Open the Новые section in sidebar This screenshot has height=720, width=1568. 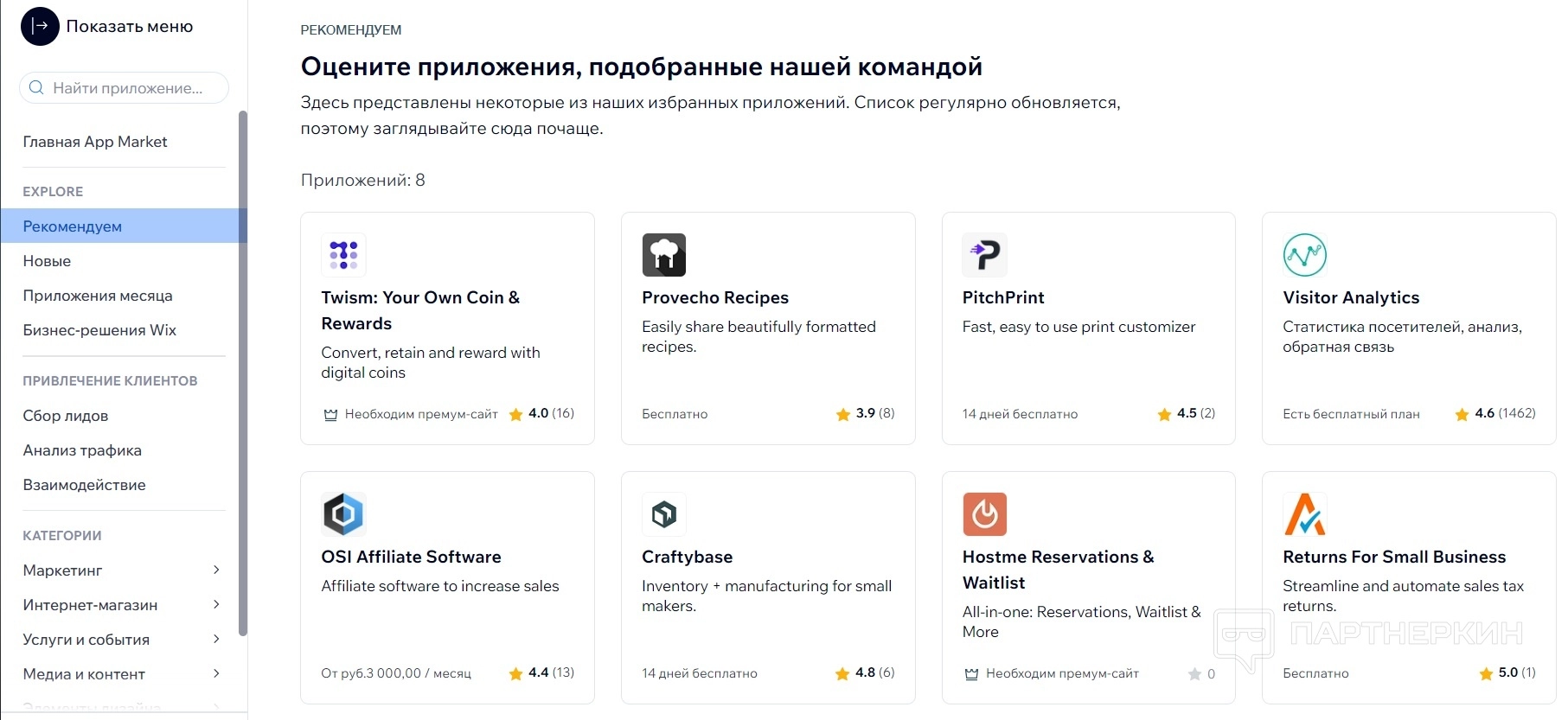pos(47,261)
